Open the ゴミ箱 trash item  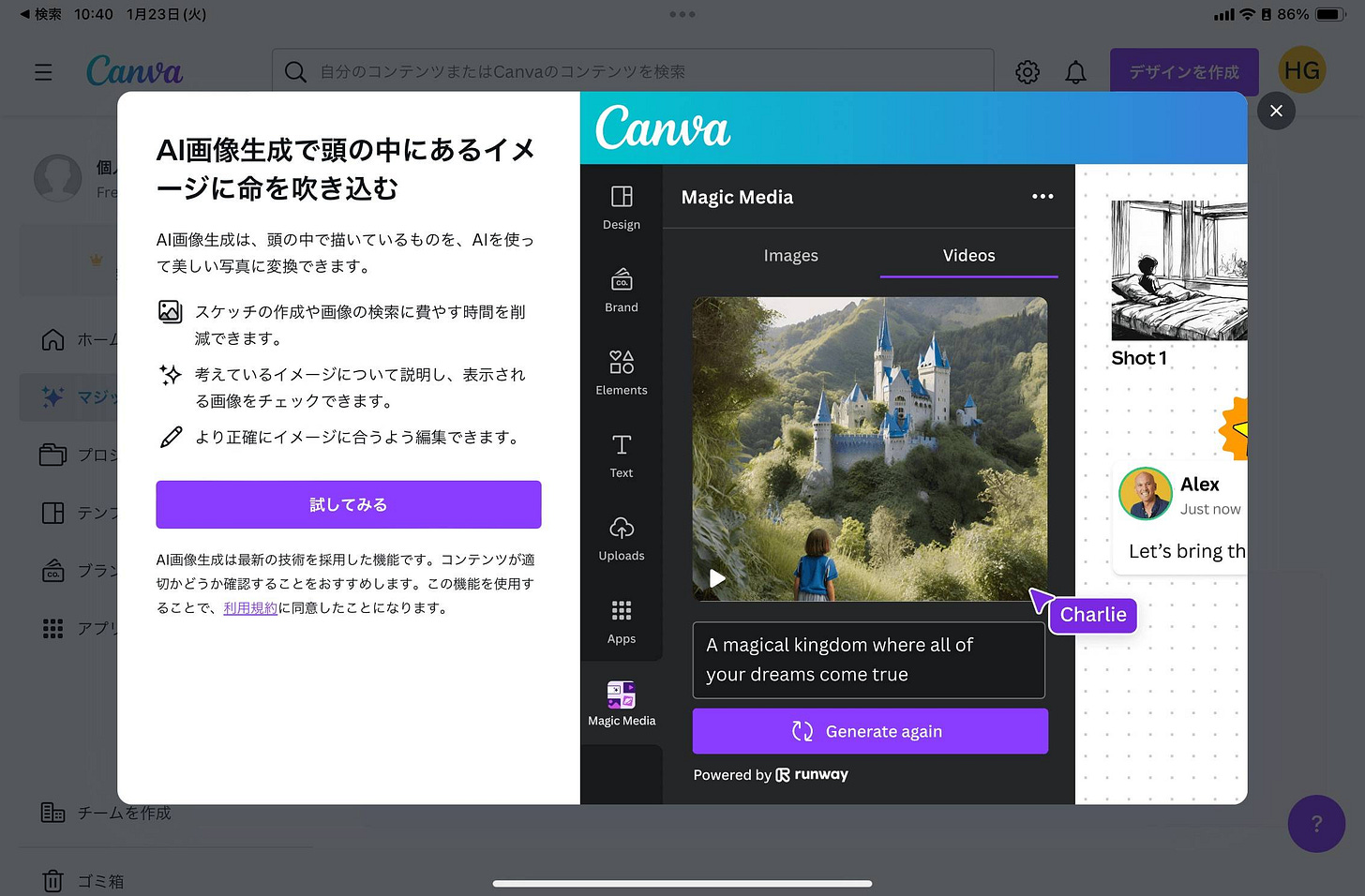coord(82,881)
